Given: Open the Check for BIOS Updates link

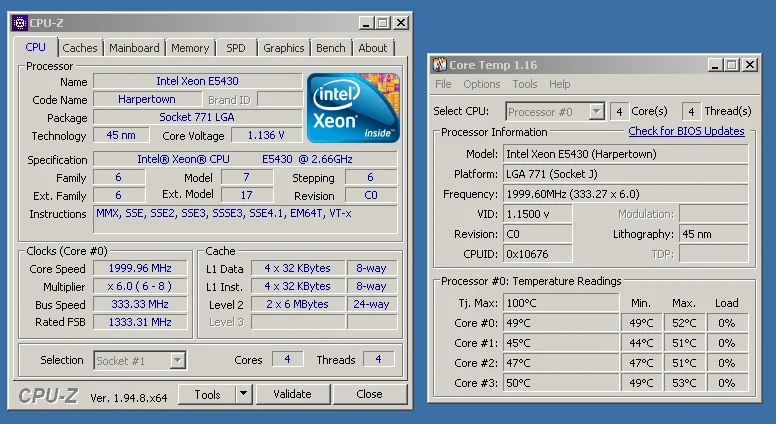Looking at the screenshot, I should [x=686, y=131].
